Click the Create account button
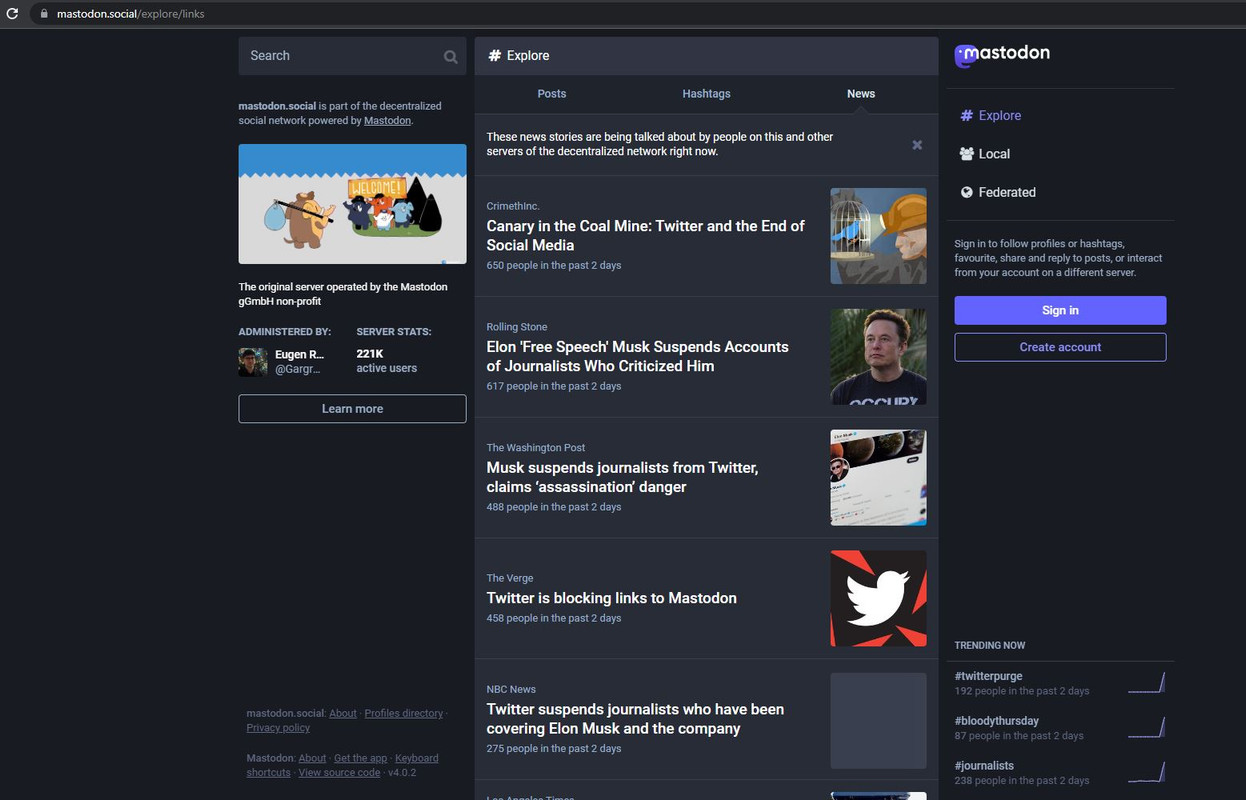This screenshot has height=800, width=1246. pos(1060,347)
